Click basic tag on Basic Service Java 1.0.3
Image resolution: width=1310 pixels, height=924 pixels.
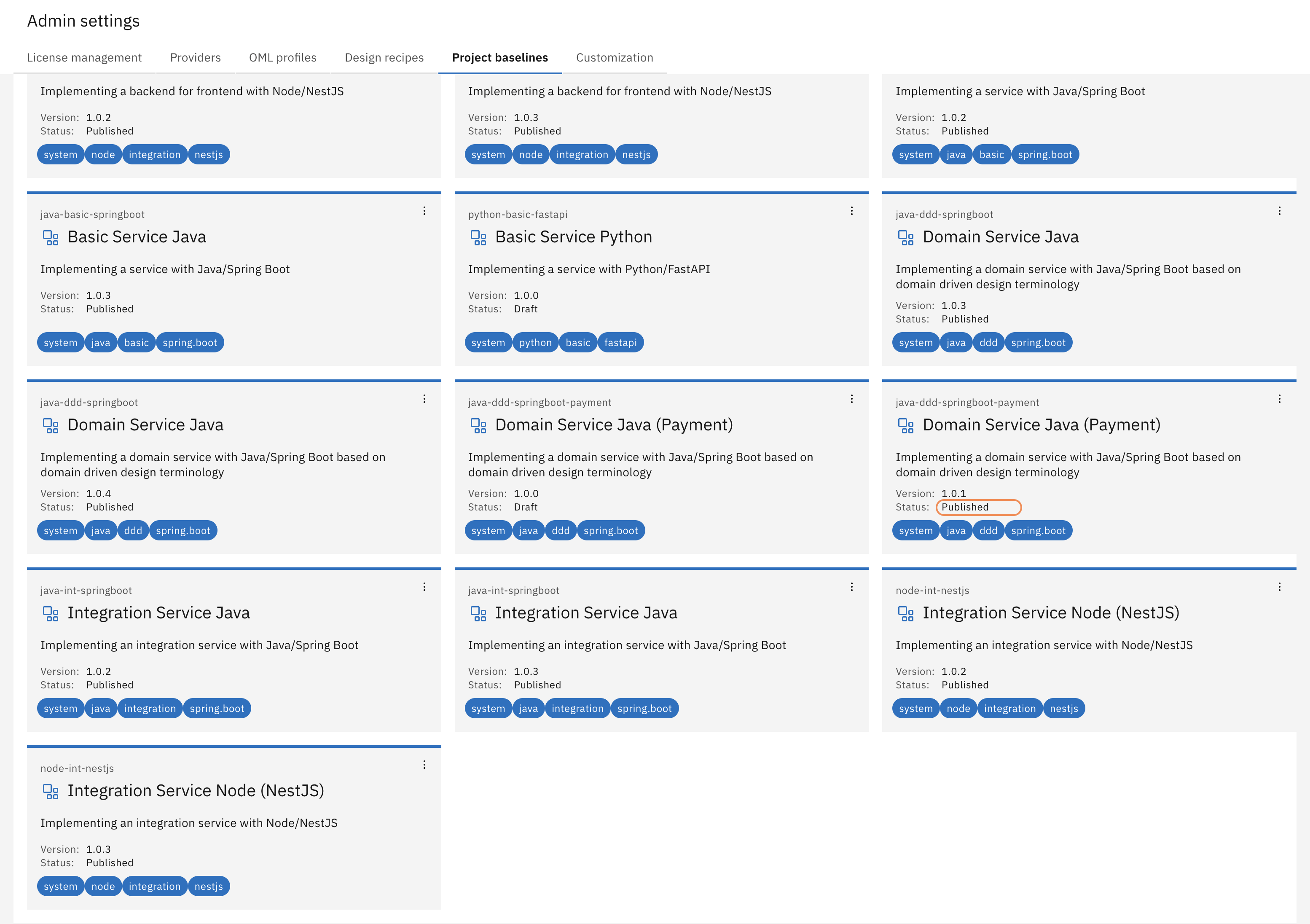(x=137, y=343)
